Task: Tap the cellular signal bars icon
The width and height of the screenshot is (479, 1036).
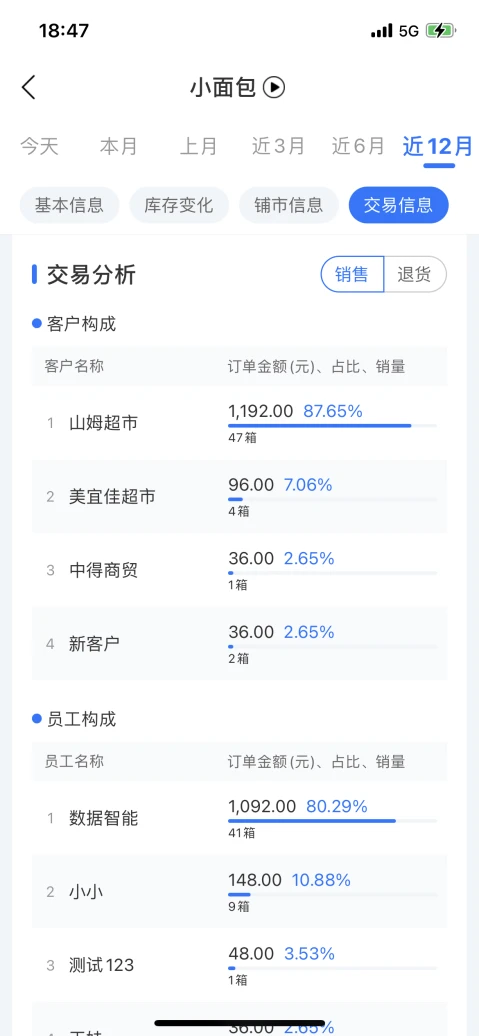Action: pos(381,30)
